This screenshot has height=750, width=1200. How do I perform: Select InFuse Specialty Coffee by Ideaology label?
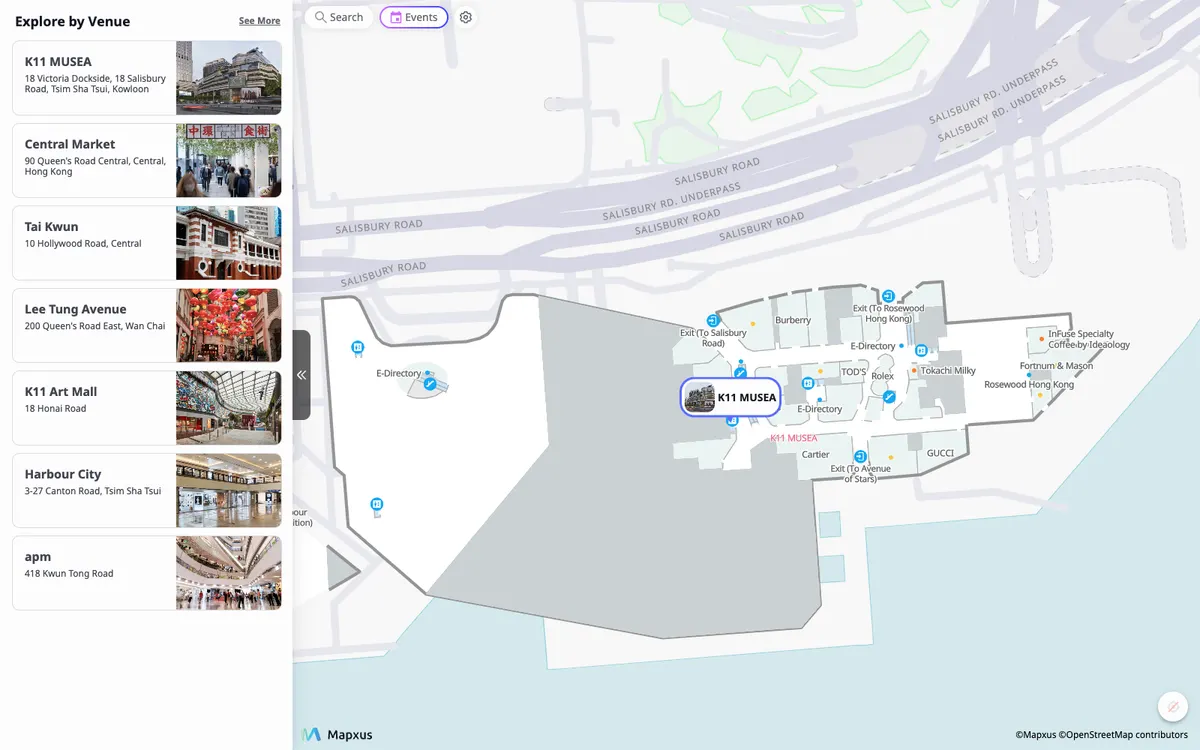(1089, 339)
